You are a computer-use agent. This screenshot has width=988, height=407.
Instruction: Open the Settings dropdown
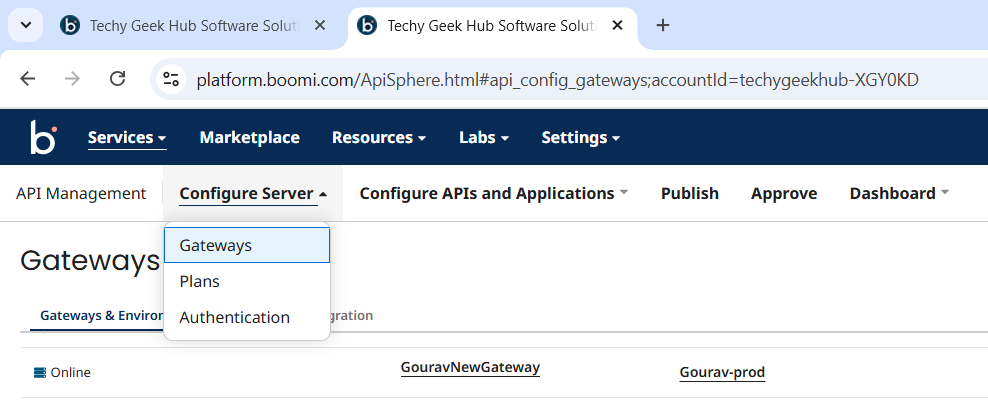point(580,137)
